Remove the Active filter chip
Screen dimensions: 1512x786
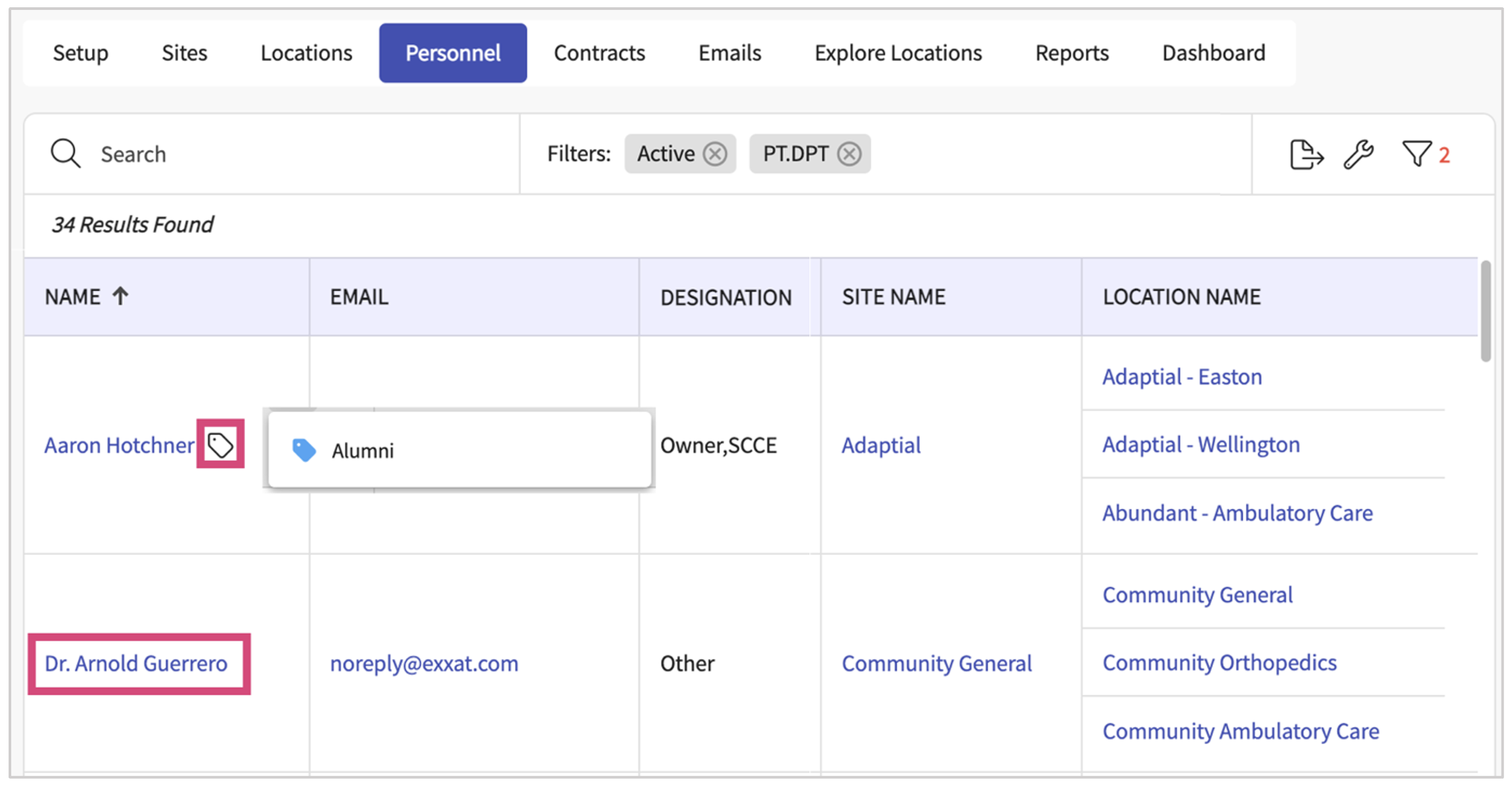click(715, 154)
